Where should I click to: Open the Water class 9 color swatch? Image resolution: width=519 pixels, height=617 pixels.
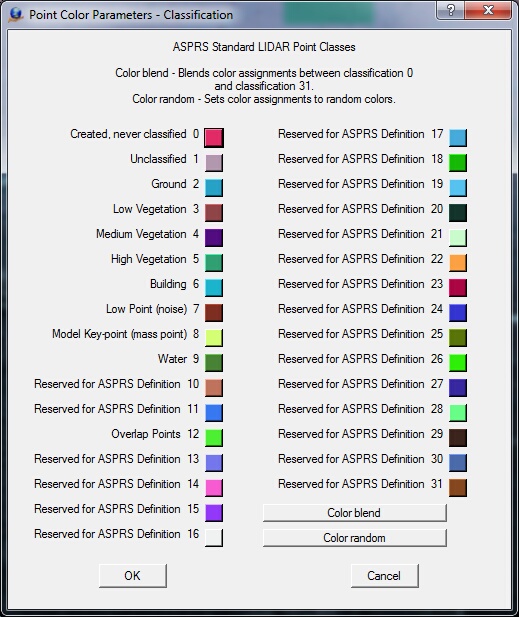coord(214,363)
